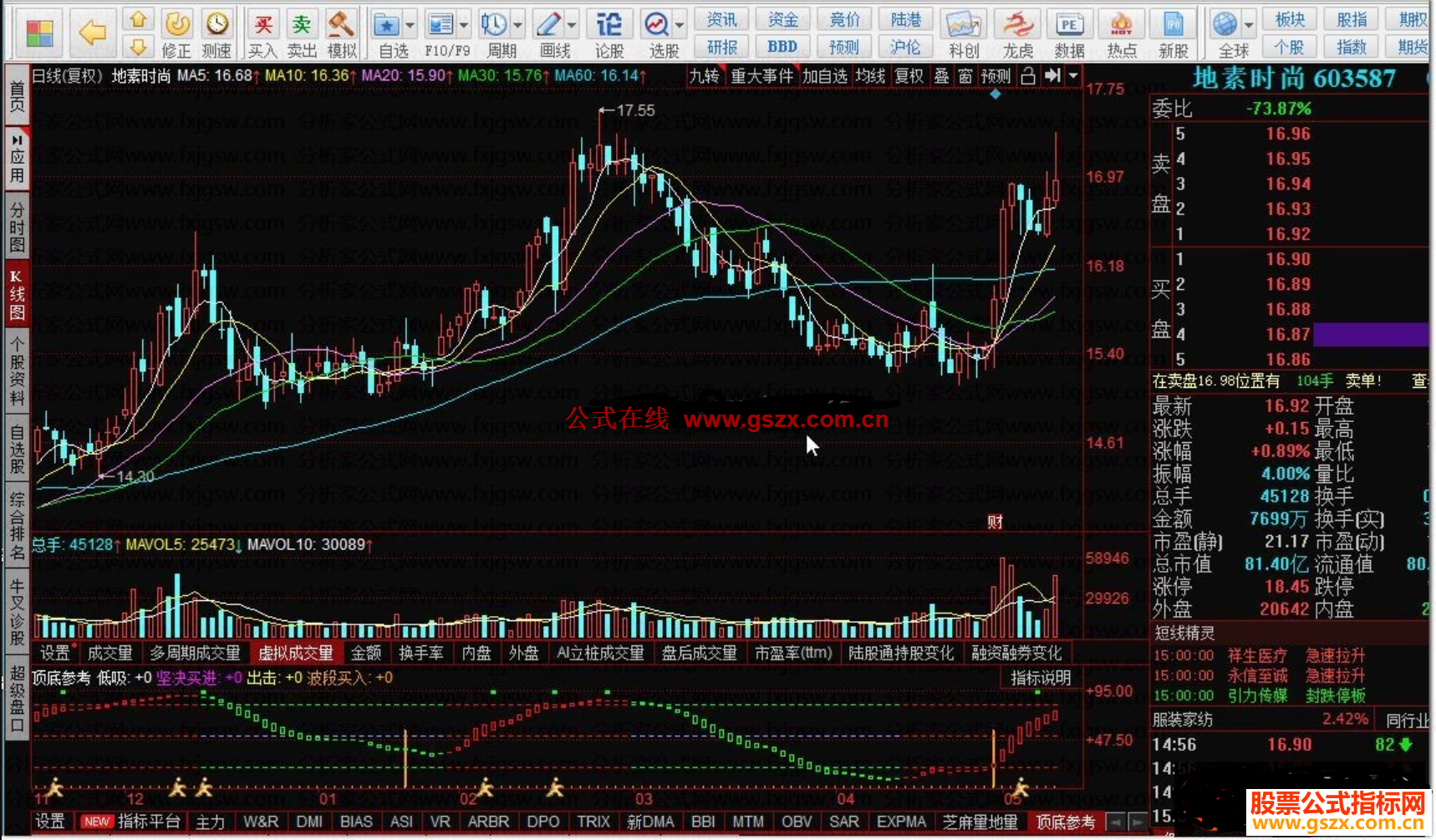Switch to 分时图 sidebar tab

[x=17, y=227]
